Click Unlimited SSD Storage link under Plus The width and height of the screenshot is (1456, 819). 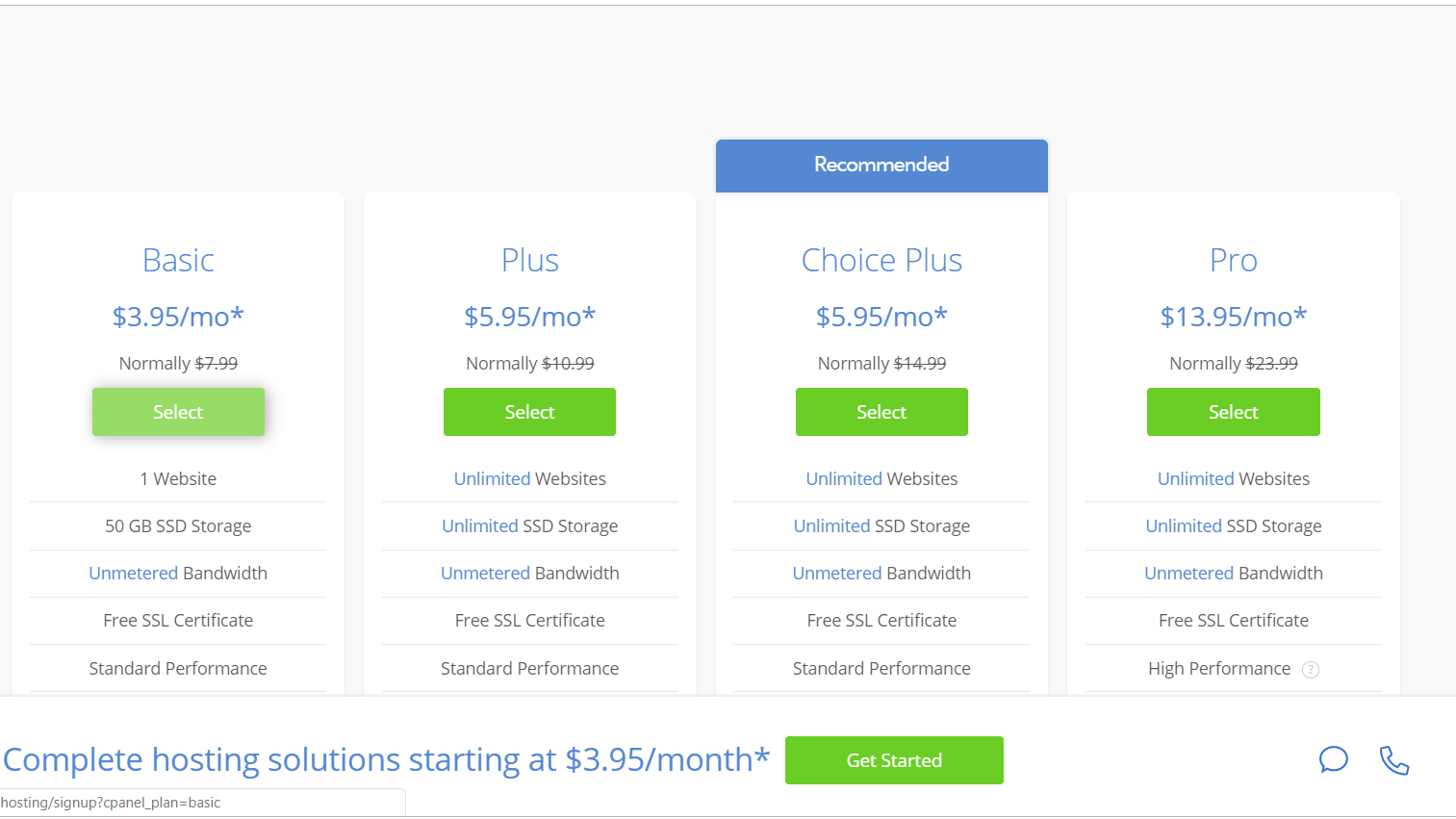(479, 525)
